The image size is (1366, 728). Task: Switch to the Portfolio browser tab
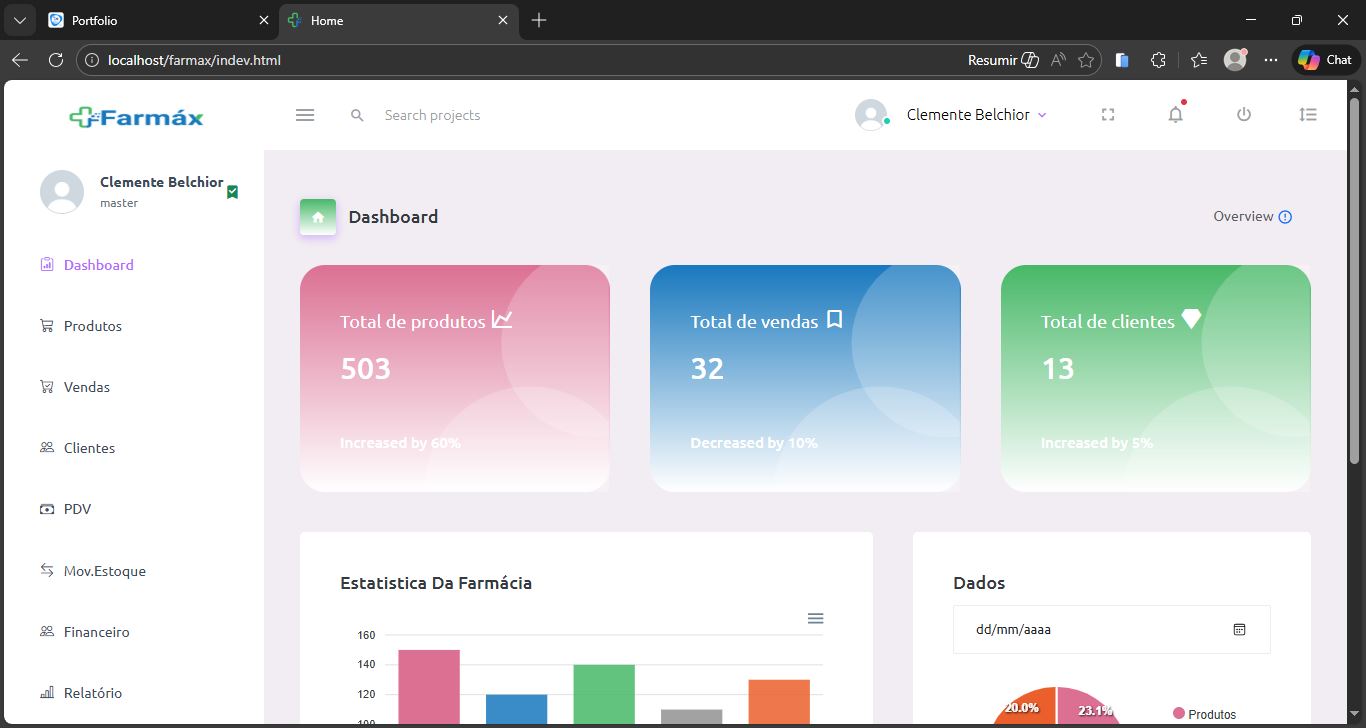150,20
